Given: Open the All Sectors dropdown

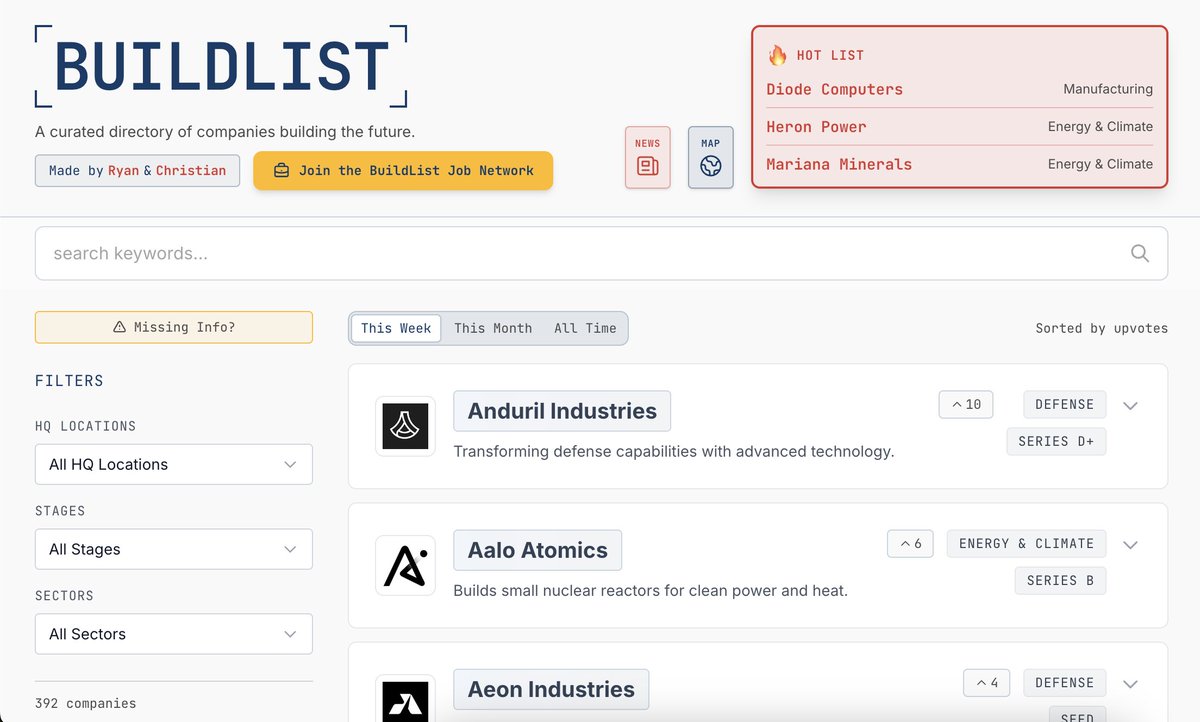Looking at the screenshot, I should [x=174, y=634].
